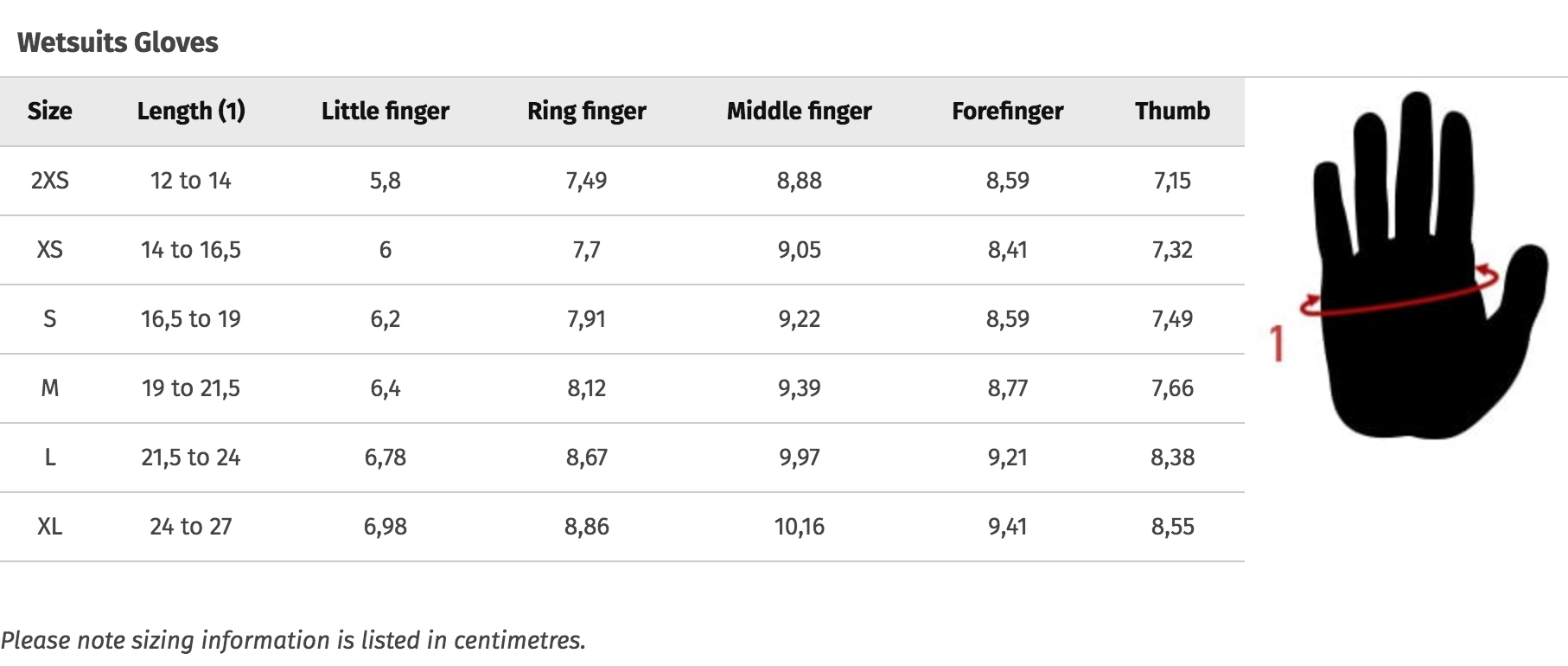Click the 16,5 to 19 length cell
This screenshot has width=1568, height=666.
click(x=191, y=319)
